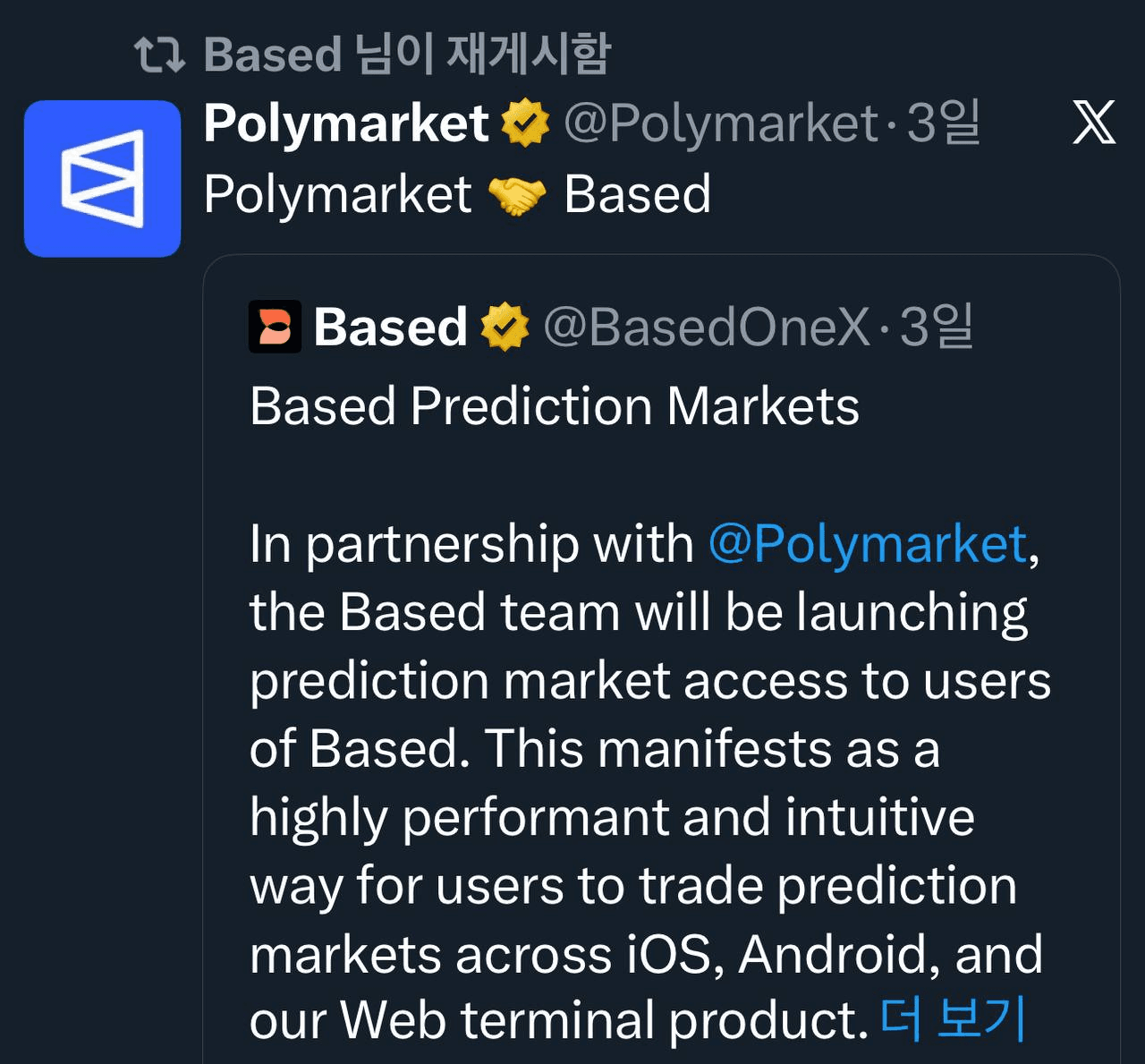Click the "Polymarket 🤝 Based" post text
The image size is (1145, 1064).
[x=457, y=195]
